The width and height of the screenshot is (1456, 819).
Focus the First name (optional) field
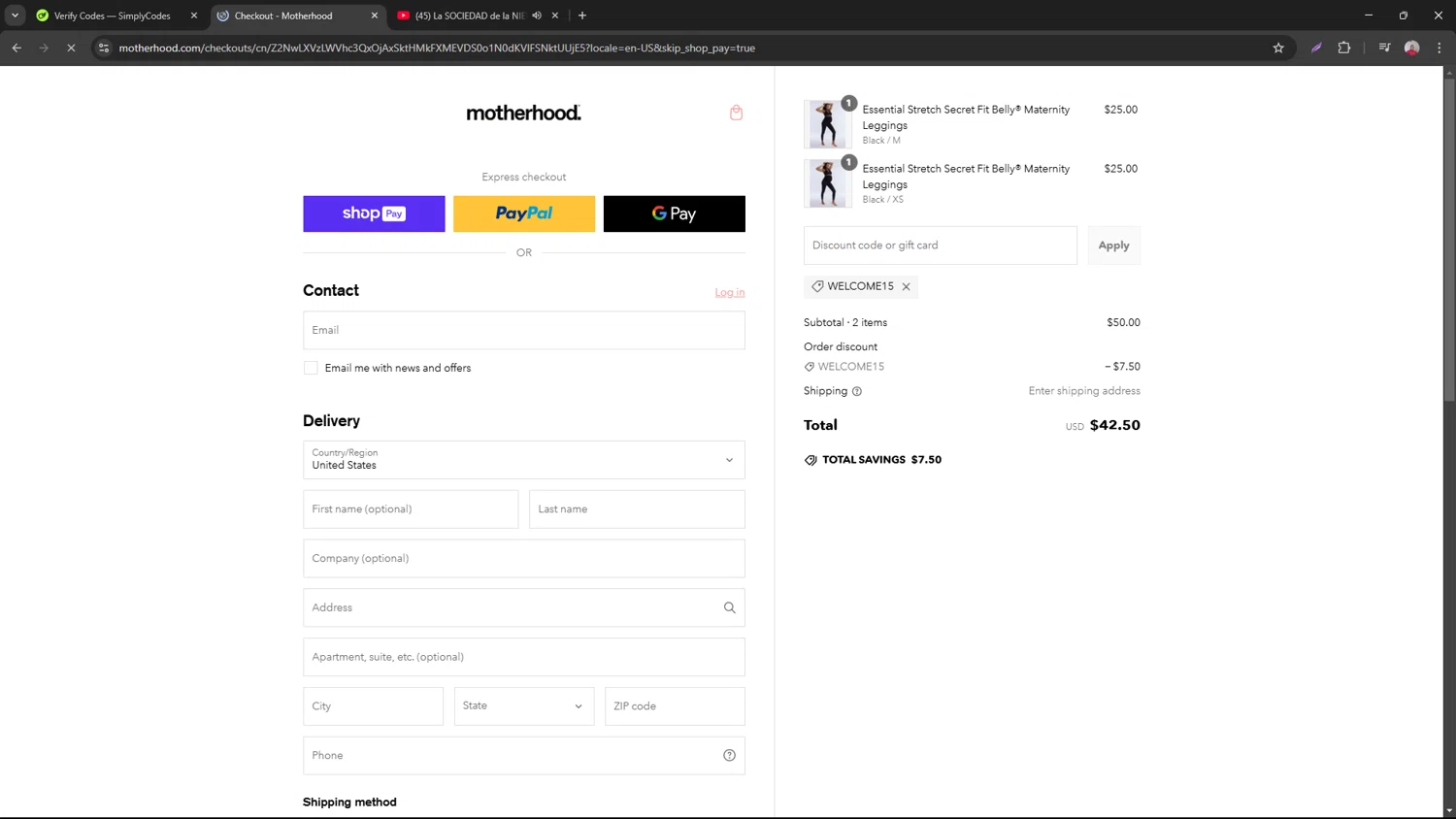pyautogui.click(x=411, y=509)
